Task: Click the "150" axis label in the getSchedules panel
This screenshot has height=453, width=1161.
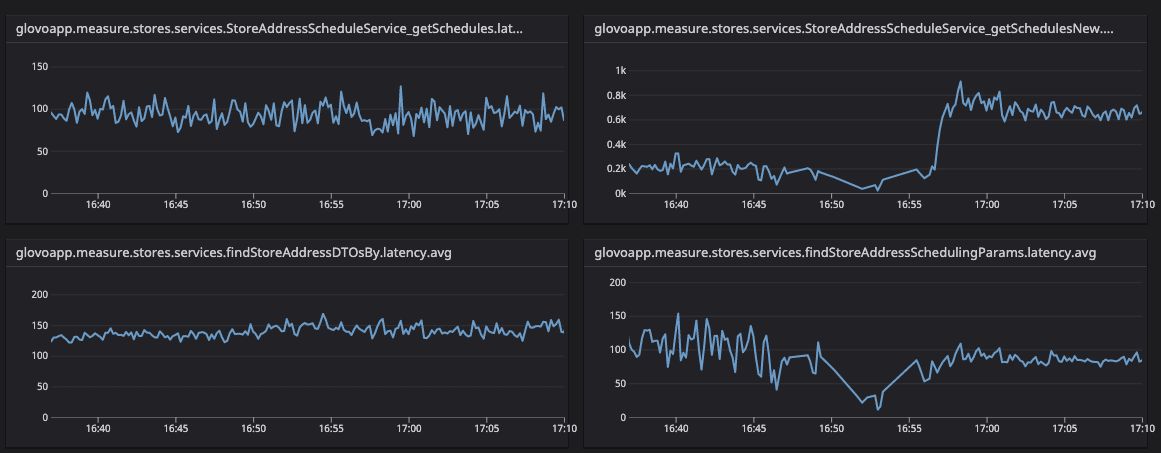Action: [x=40, y=67]
